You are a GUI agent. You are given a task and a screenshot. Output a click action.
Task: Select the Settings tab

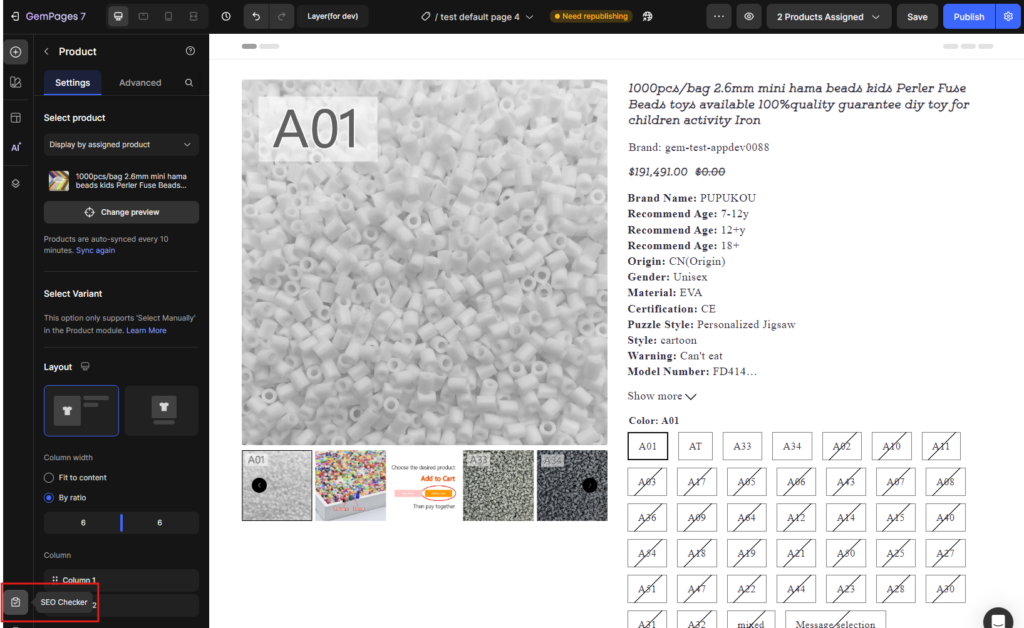click(x=72, y=83)
